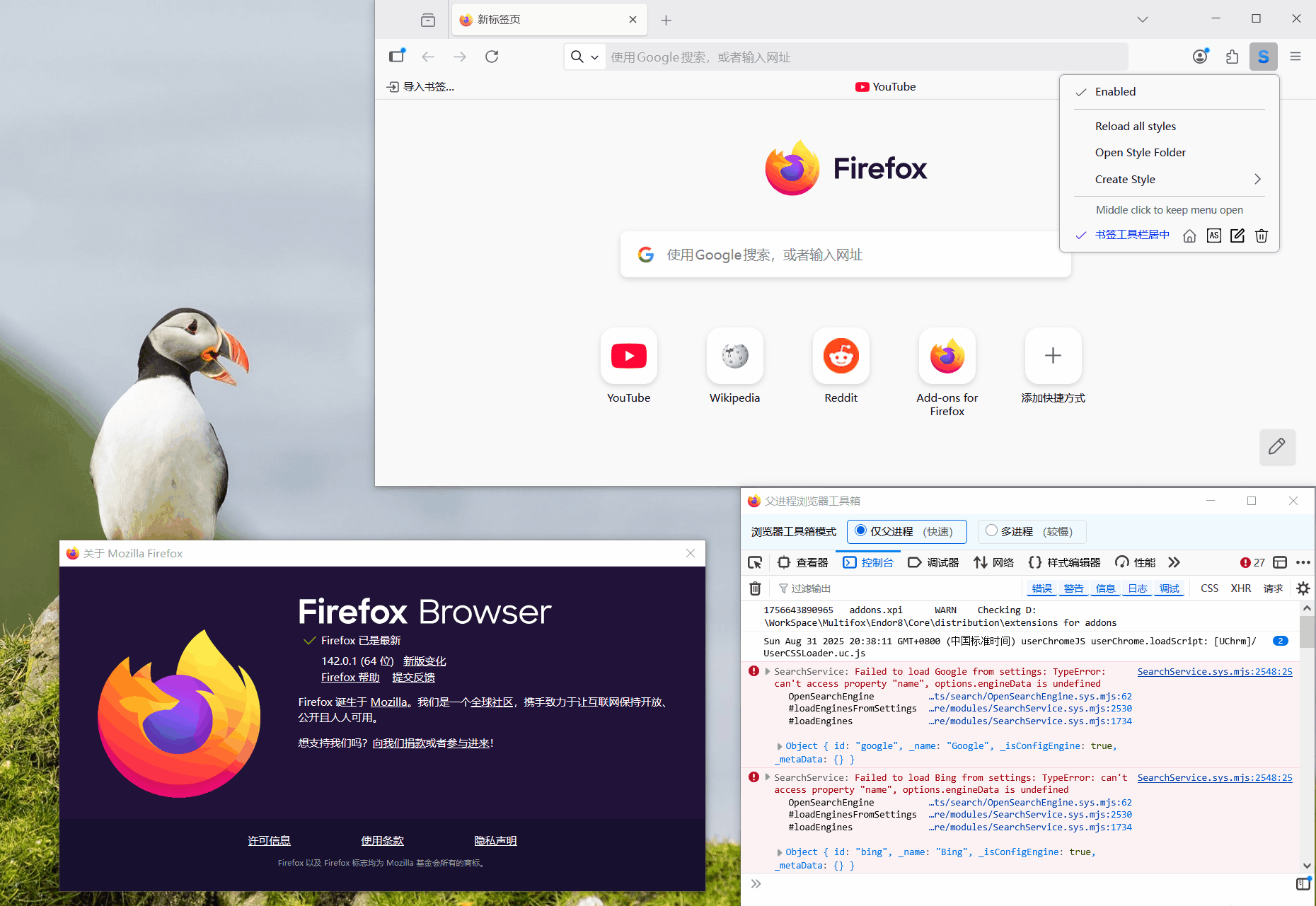The height and width of the screenshot is (906, 1316).
Task: Click the error count badge showing 27
Action: 1252,562
